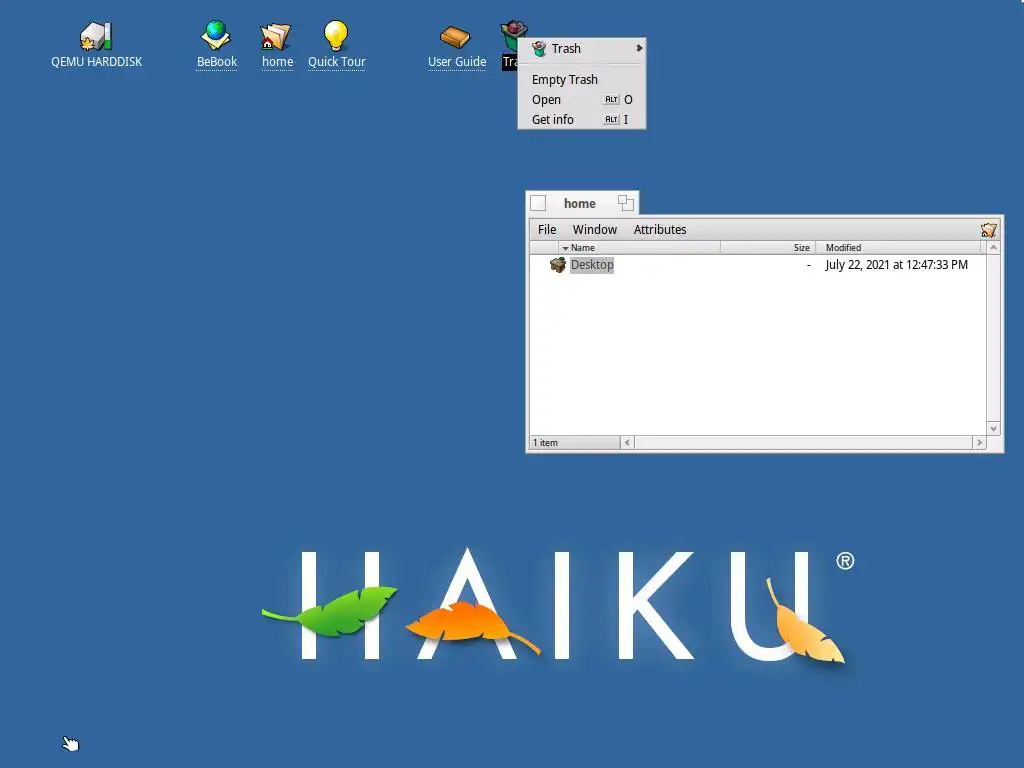The width and height of the screenshot is (1024, 768).
Task: Click the modified date July 22, 2021
Action: pos(896,264)
